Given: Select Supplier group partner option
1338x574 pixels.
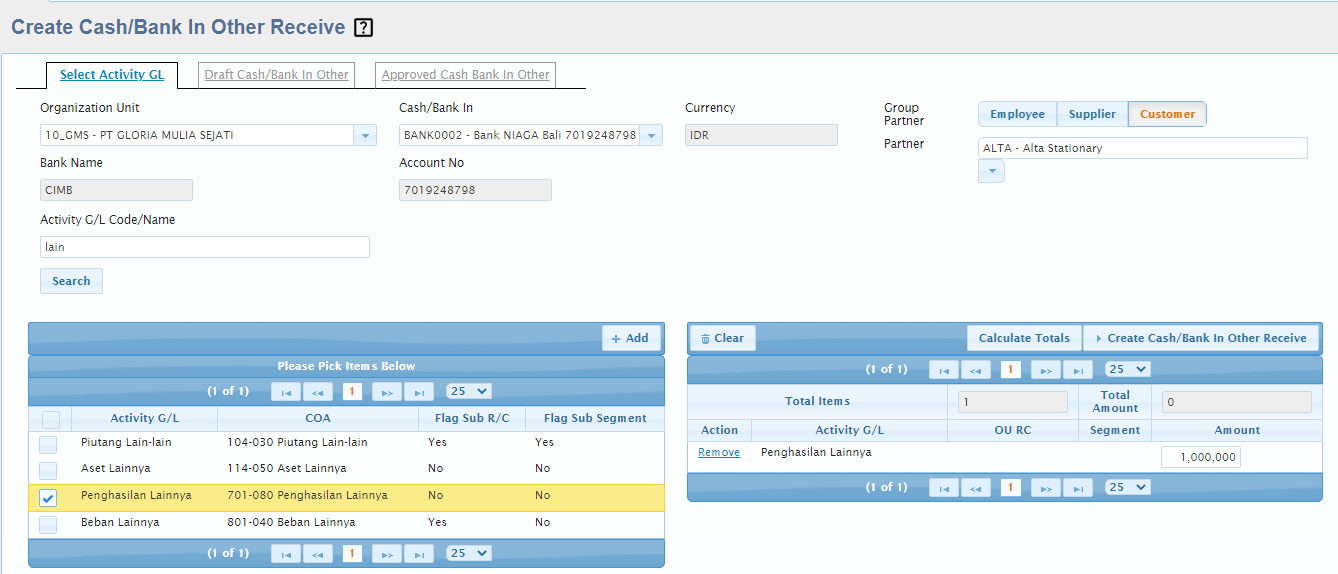Looking at the screenshot, I should (1092, 114).
